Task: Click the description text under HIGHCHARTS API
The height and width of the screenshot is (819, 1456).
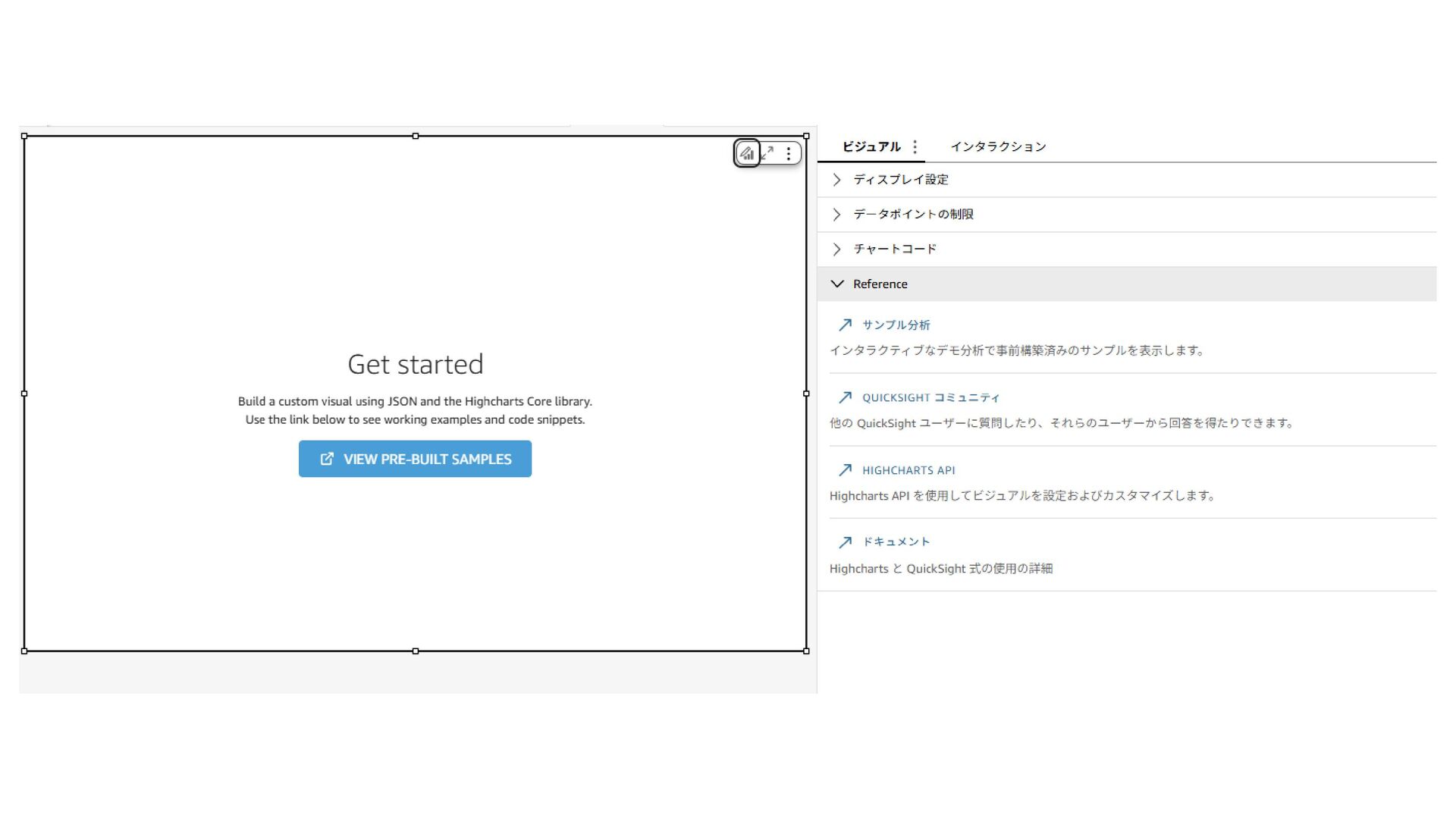Action: click(x=1023, y=496)
